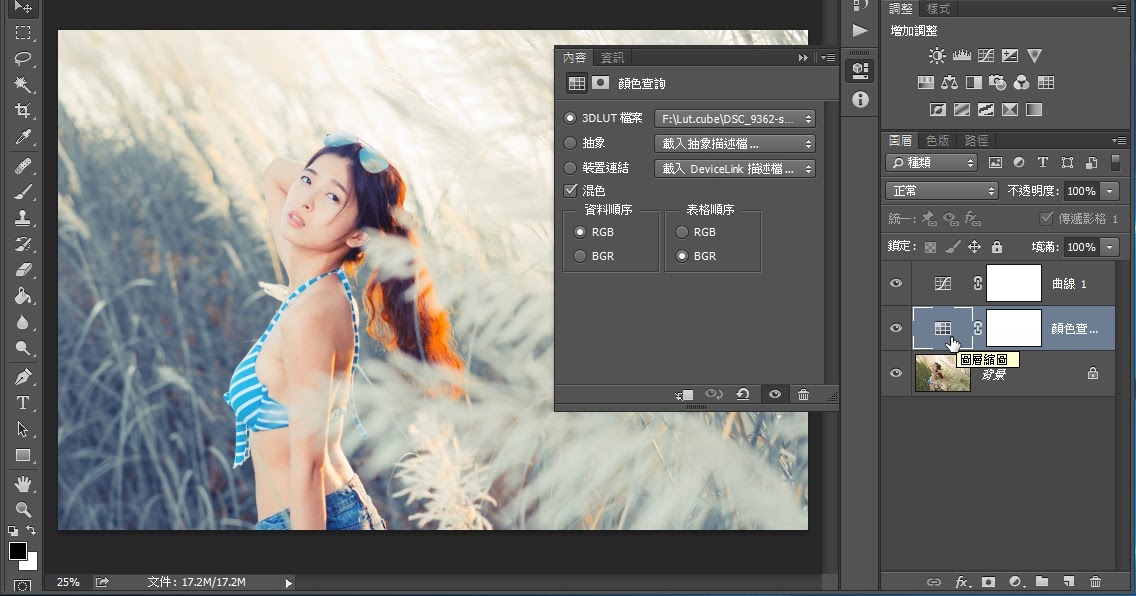
Task: Add a Color Balance adjustment
Action: point(950,83)
